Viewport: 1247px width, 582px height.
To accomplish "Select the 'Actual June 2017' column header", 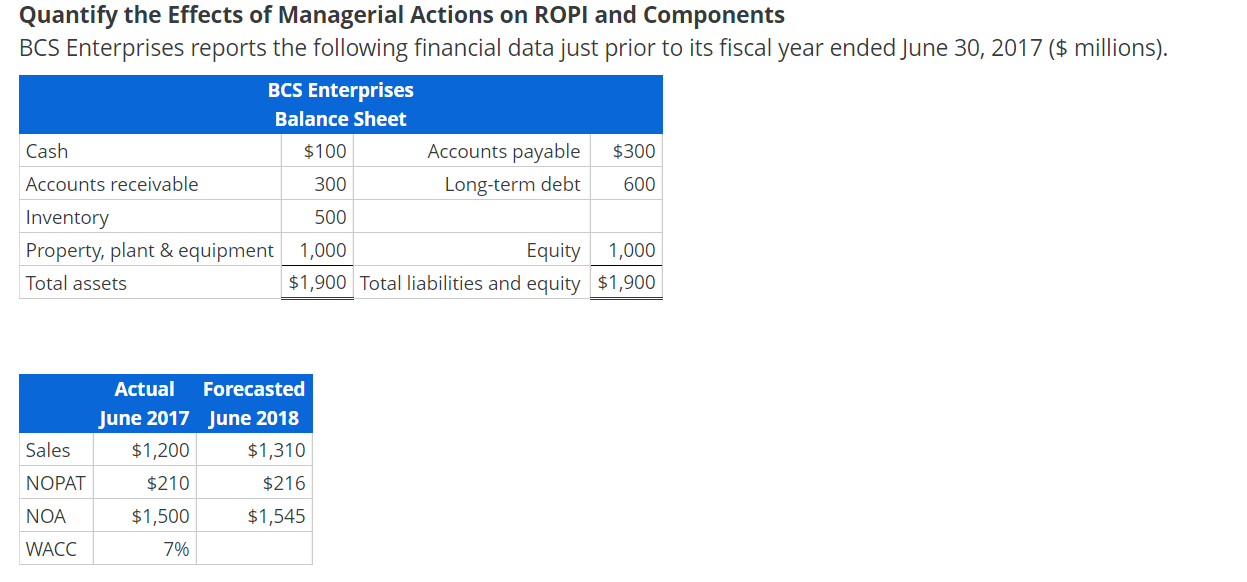I will click(145, 403).
